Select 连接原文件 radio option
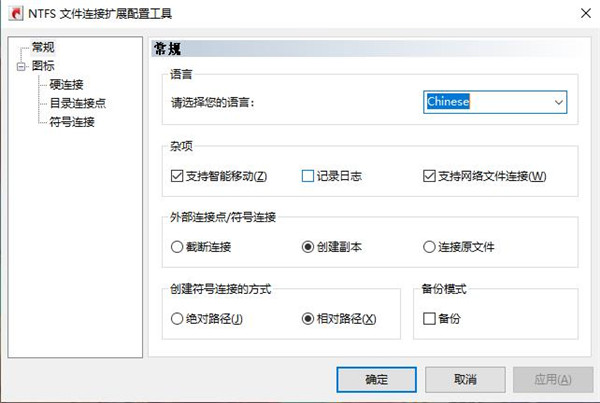600x403 pixels. coord(429,247)
